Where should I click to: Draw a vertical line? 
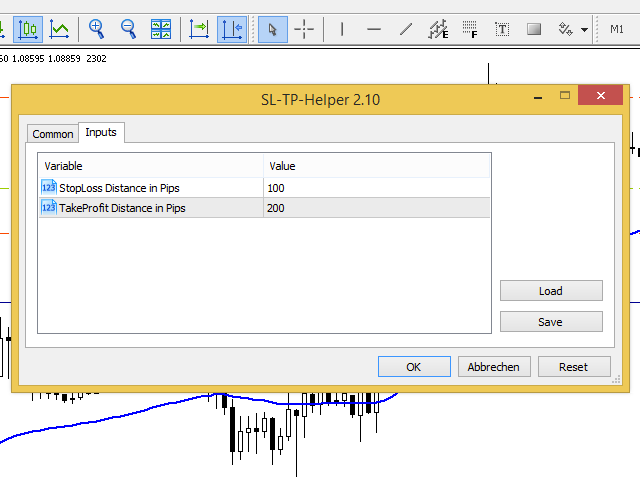[342, 29]
